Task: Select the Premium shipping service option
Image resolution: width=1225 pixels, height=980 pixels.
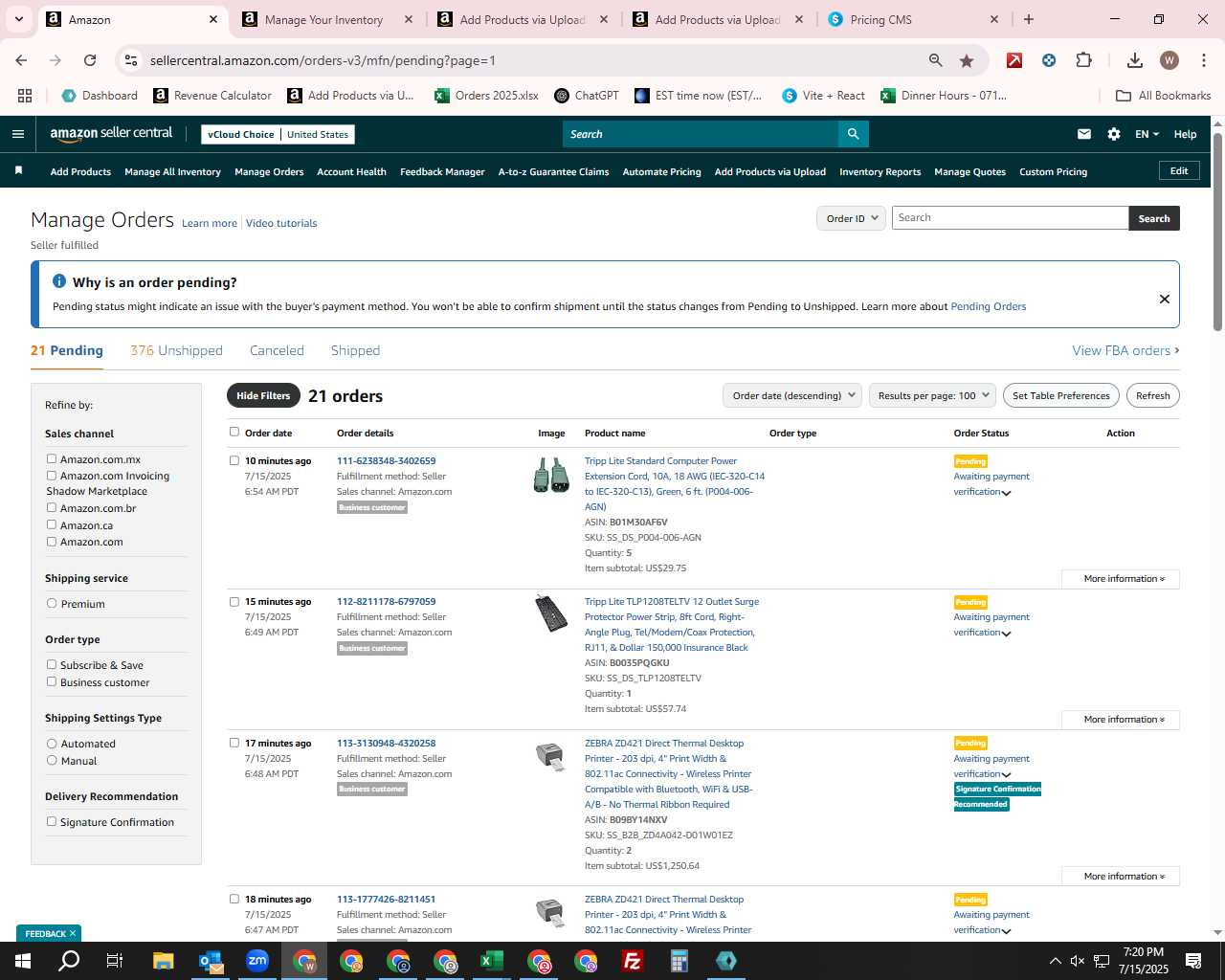Action: click(x=52, y=603)
